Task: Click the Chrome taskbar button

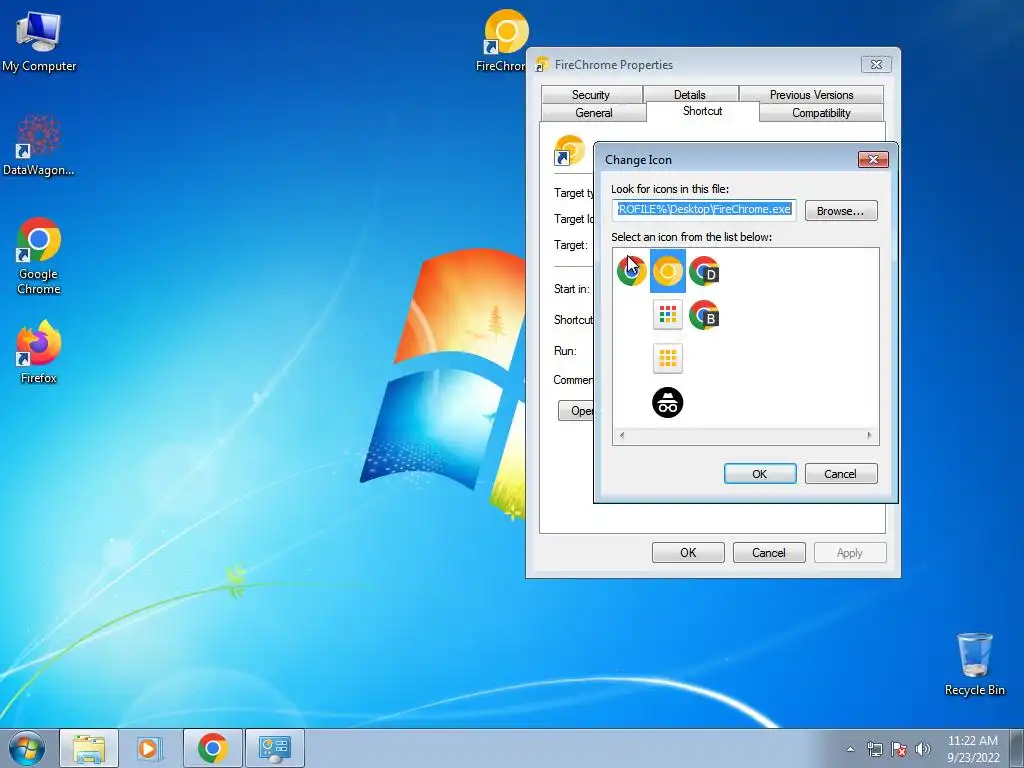Action: click(x=212, y=748)
